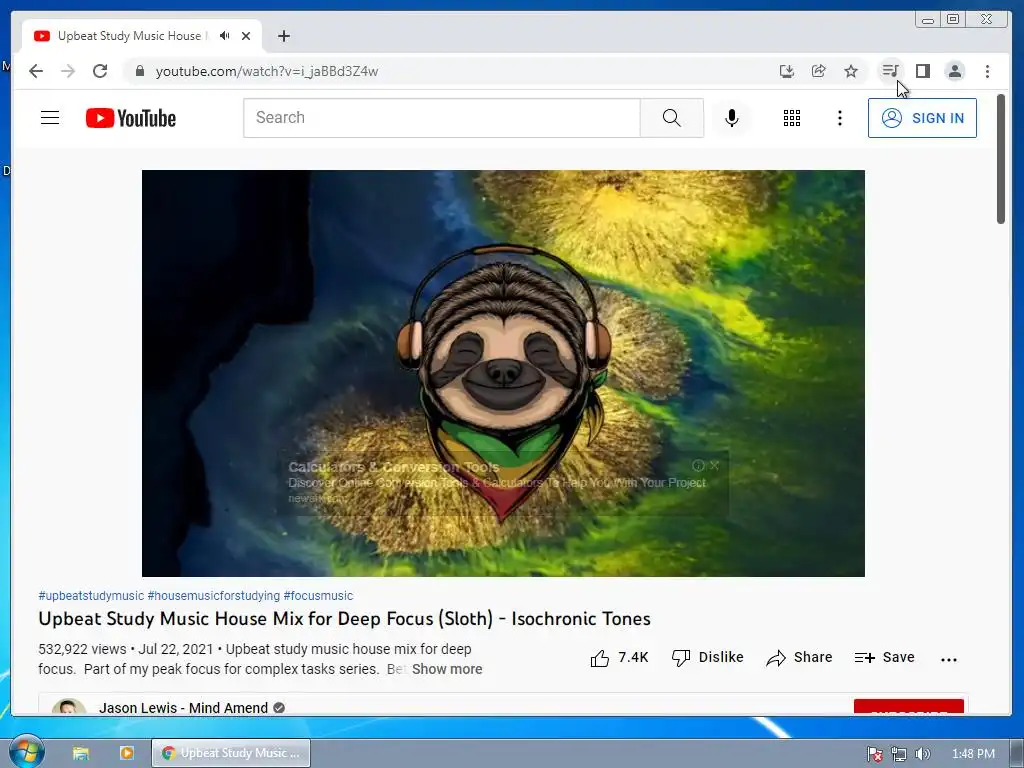Click the video title text
The width and height of the screenshot is (1024, 768).
(x=344, y=619)
